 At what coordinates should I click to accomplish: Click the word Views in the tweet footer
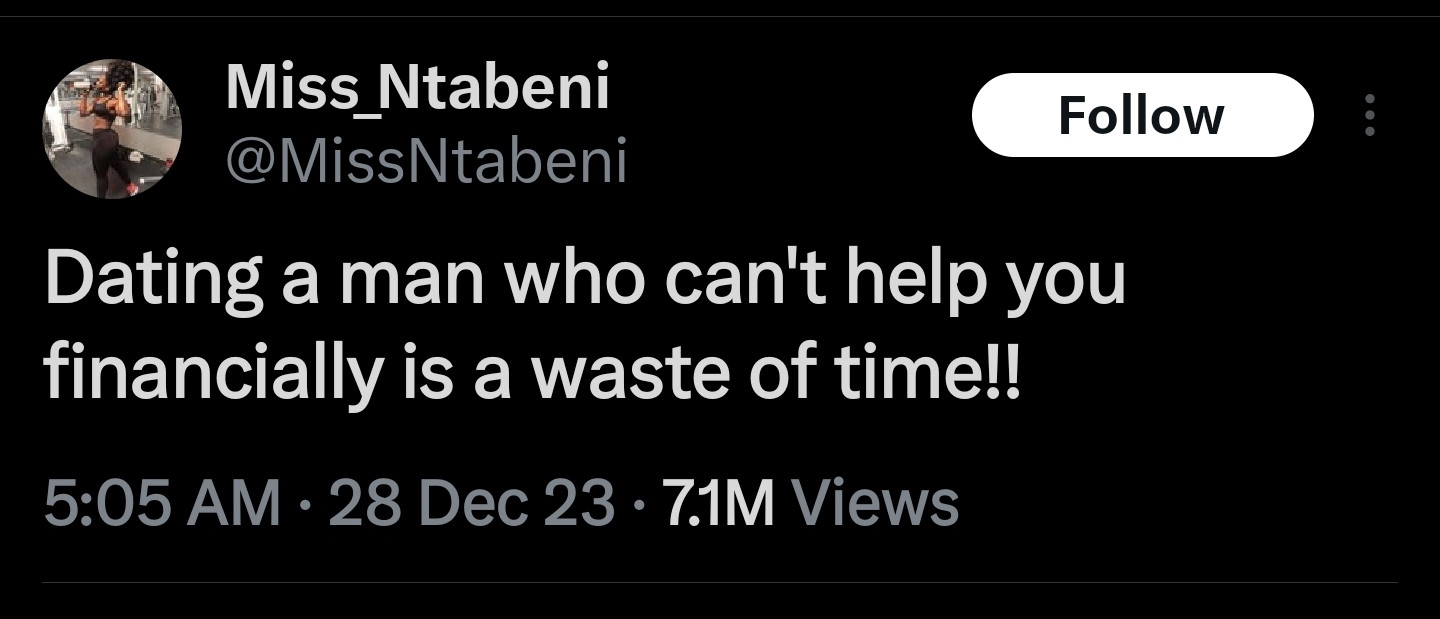[x=875, y=502]
